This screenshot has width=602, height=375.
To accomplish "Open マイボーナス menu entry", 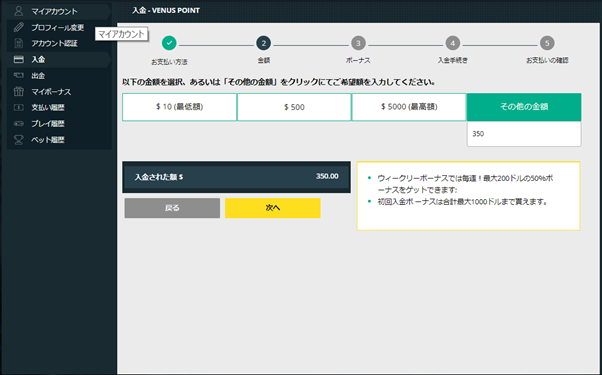I will (59, 92).
